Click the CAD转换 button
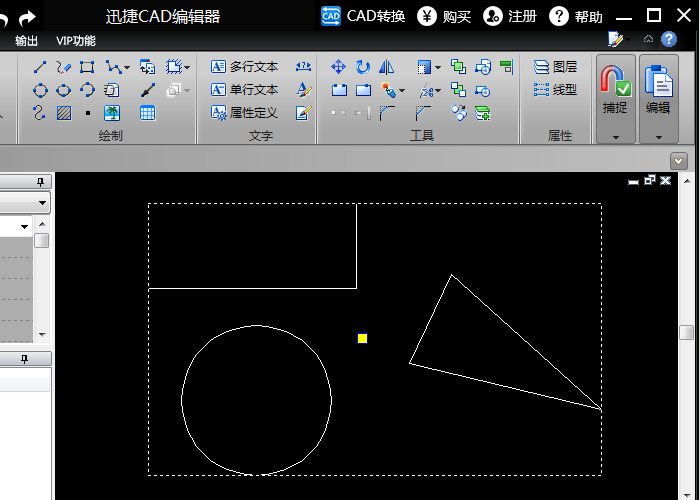Viewport: 700px width, 500px height. (363, 16)
